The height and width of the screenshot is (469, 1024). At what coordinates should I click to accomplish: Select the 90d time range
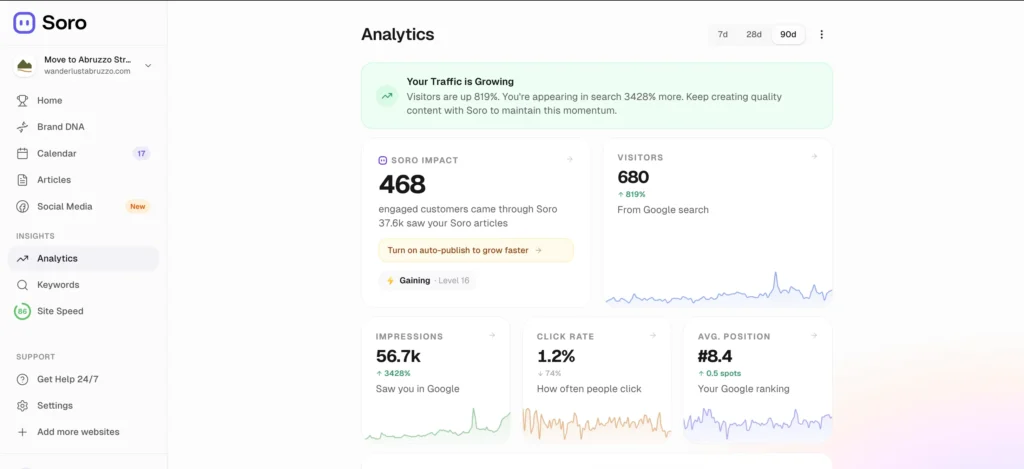tap(788, 35)
